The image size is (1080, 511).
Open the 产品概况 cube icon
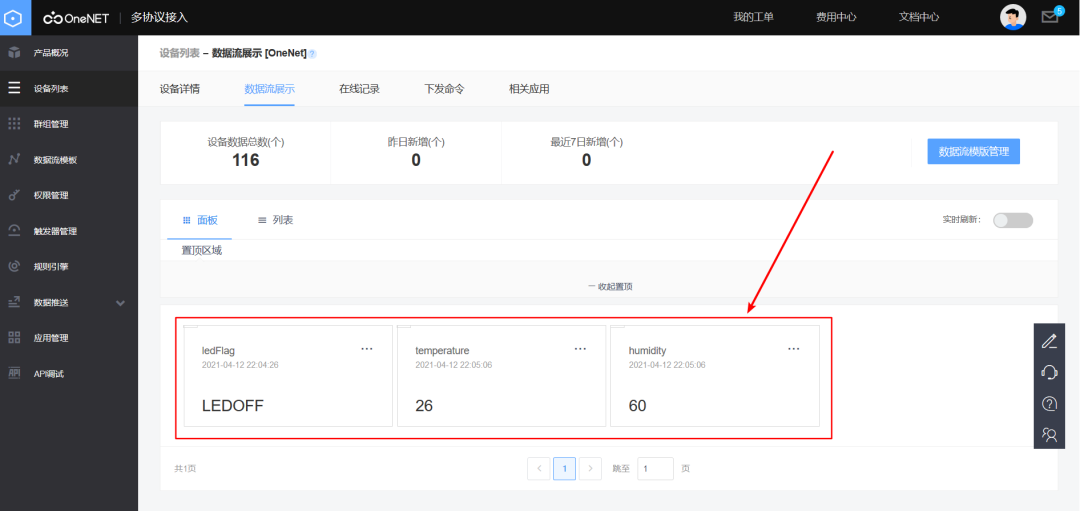(x=14, y=52)
